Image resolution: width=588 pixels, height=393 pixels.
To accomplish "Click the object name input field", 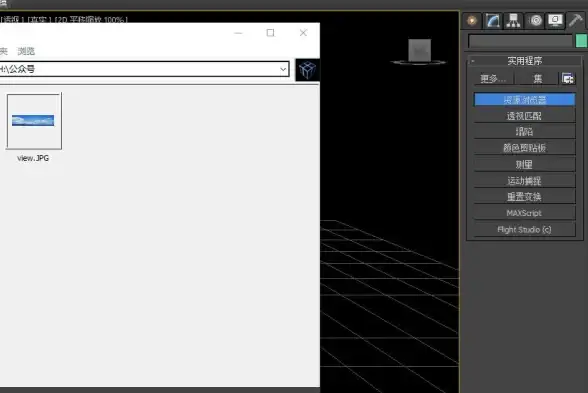I will click(x=520, y=40).
